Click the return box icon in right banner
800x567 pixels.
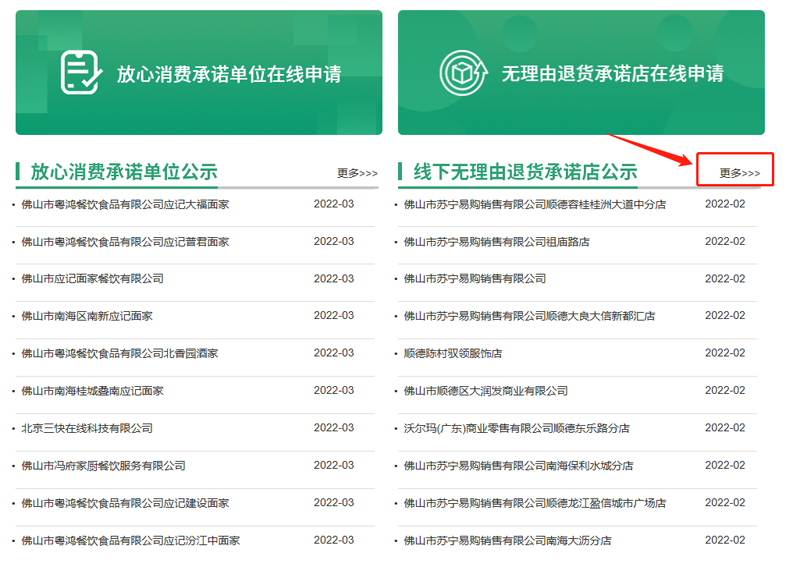coord(463,72)
